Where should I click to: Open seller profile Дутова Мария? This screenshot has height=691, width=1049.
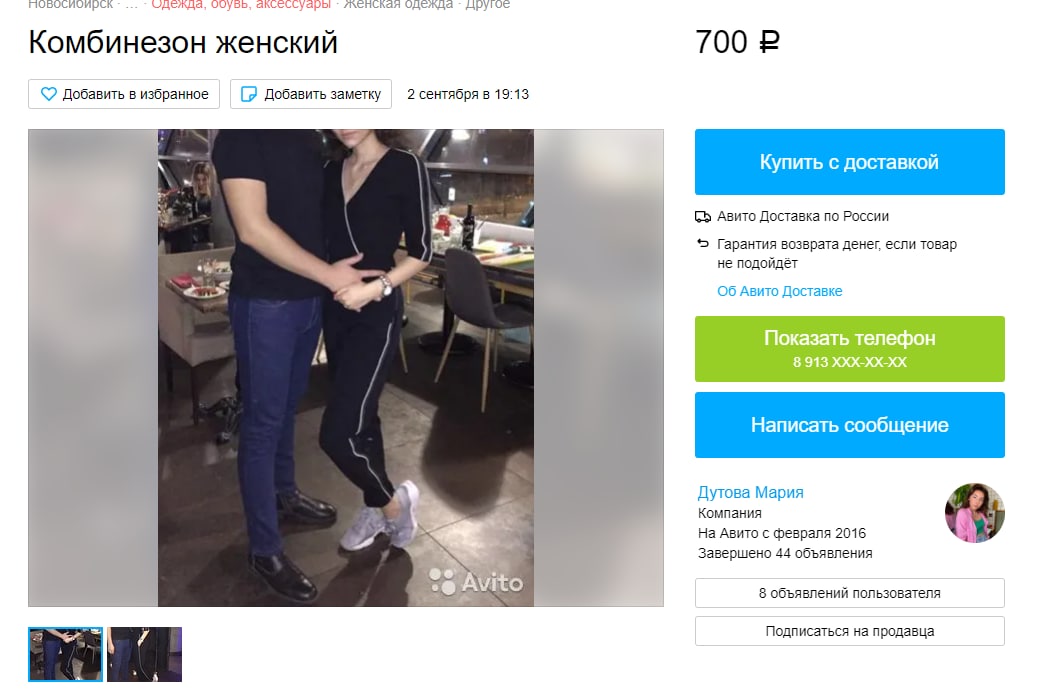click(751, 492)
